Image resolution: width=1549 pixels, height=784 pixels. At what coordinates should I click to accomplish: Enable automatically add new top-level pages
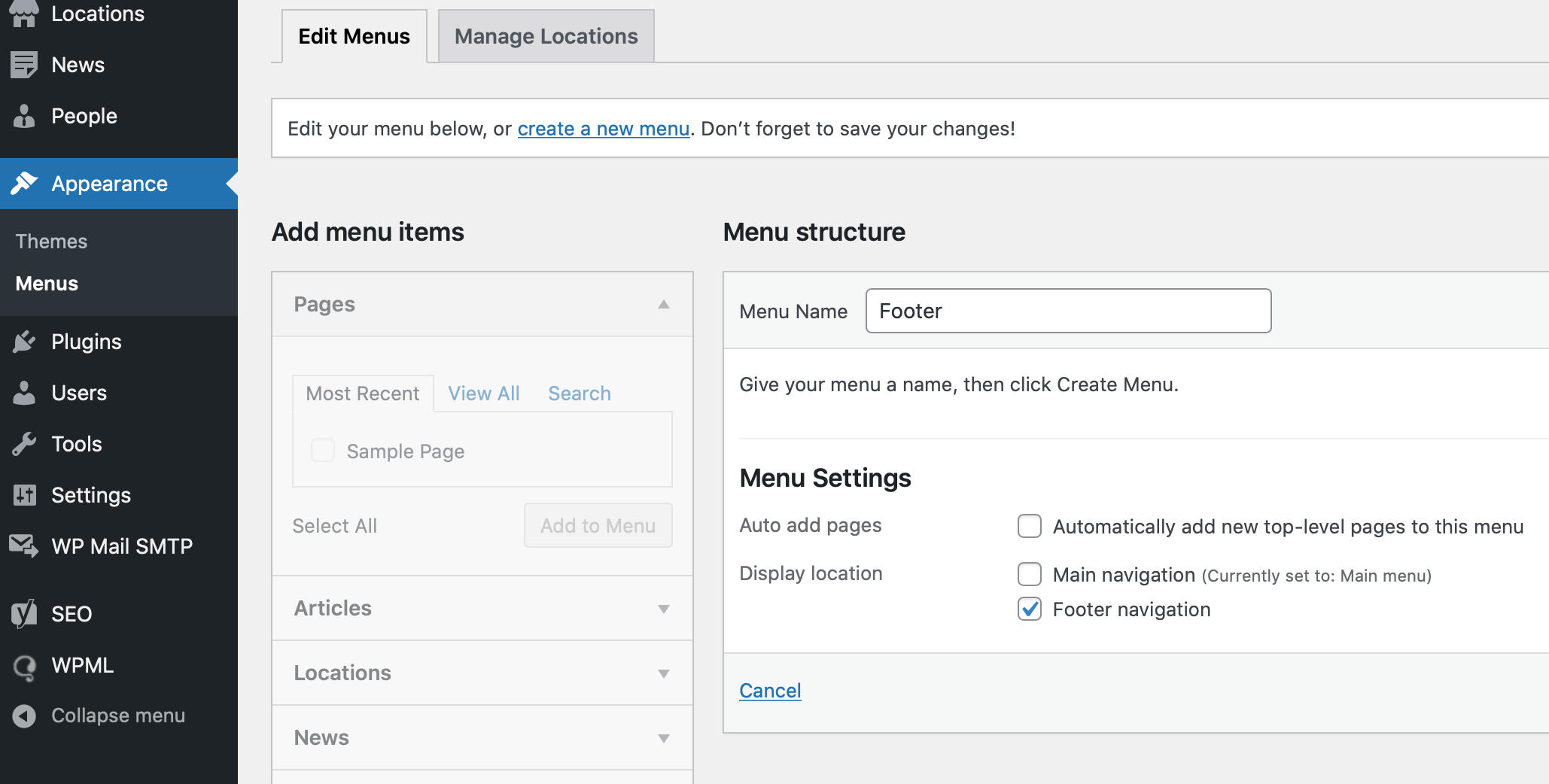[x=1029, y=526]
